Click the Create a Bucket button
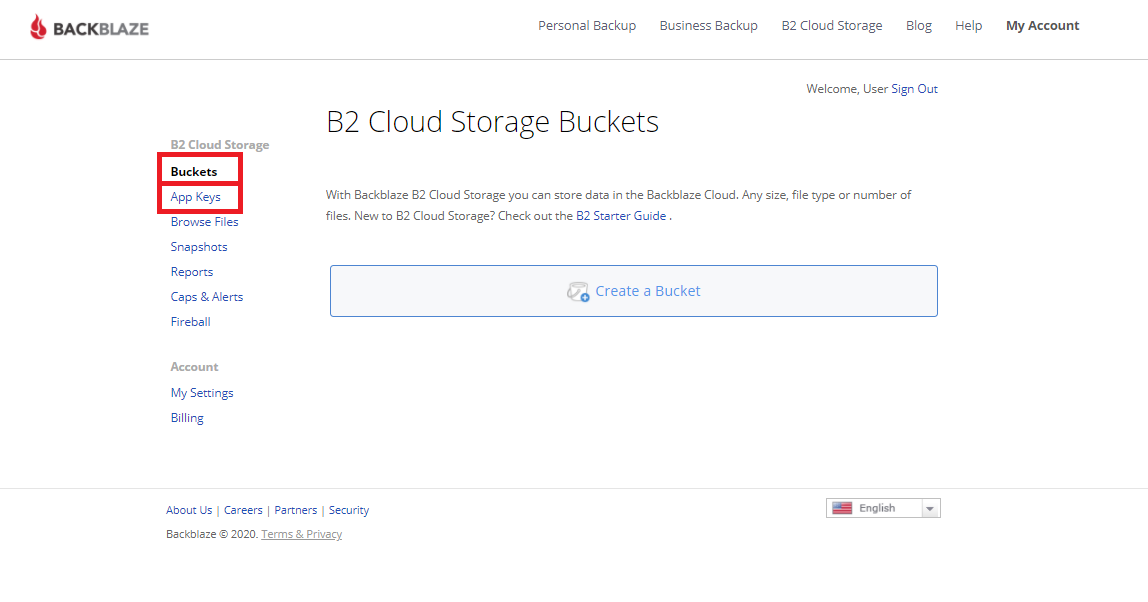1148x602 pixels. pos(634,291)
